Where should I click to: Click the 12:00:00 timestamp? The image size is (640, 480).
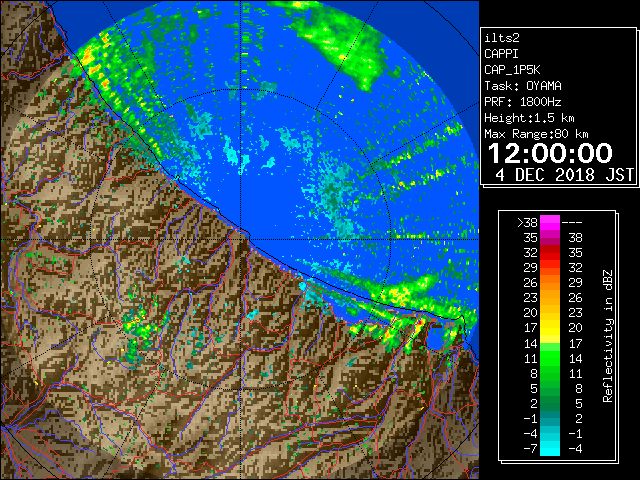[550, 153]
